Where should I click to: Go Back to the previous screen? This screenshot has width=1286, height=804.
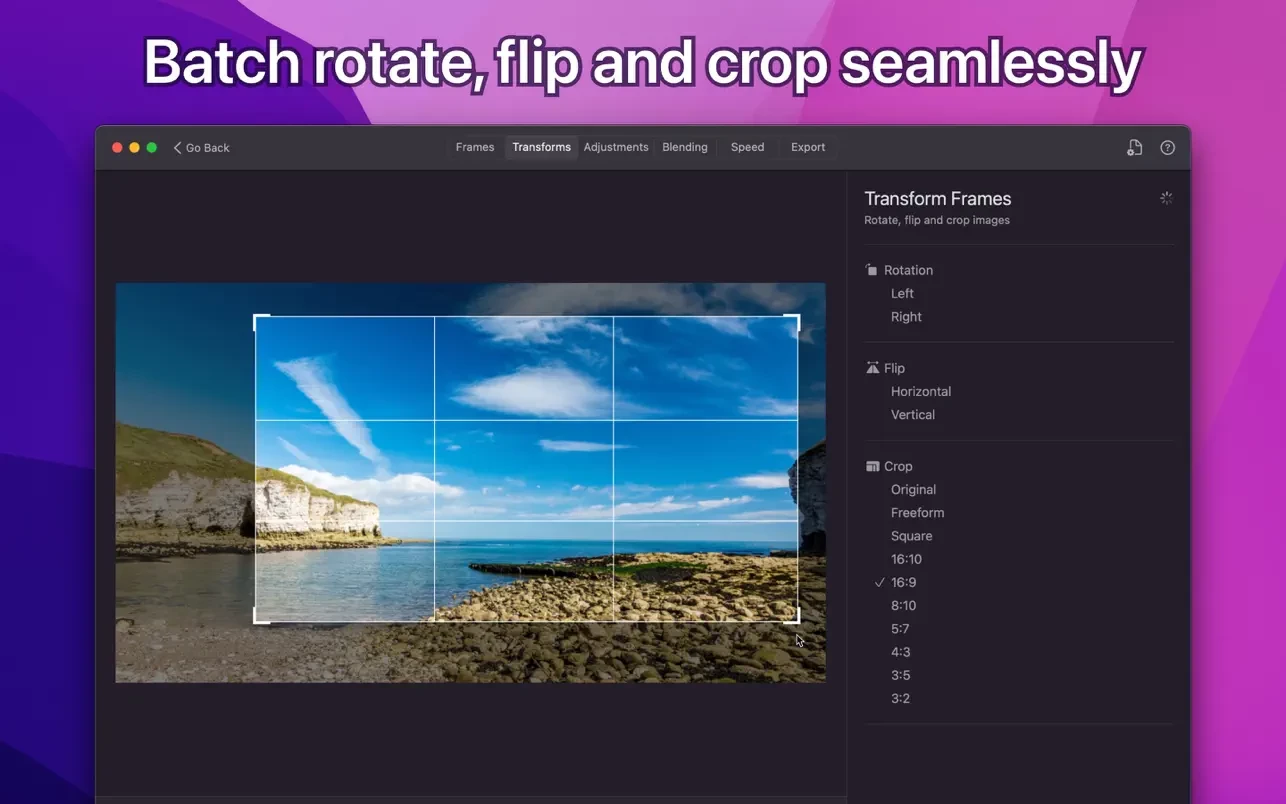[201, 148]
